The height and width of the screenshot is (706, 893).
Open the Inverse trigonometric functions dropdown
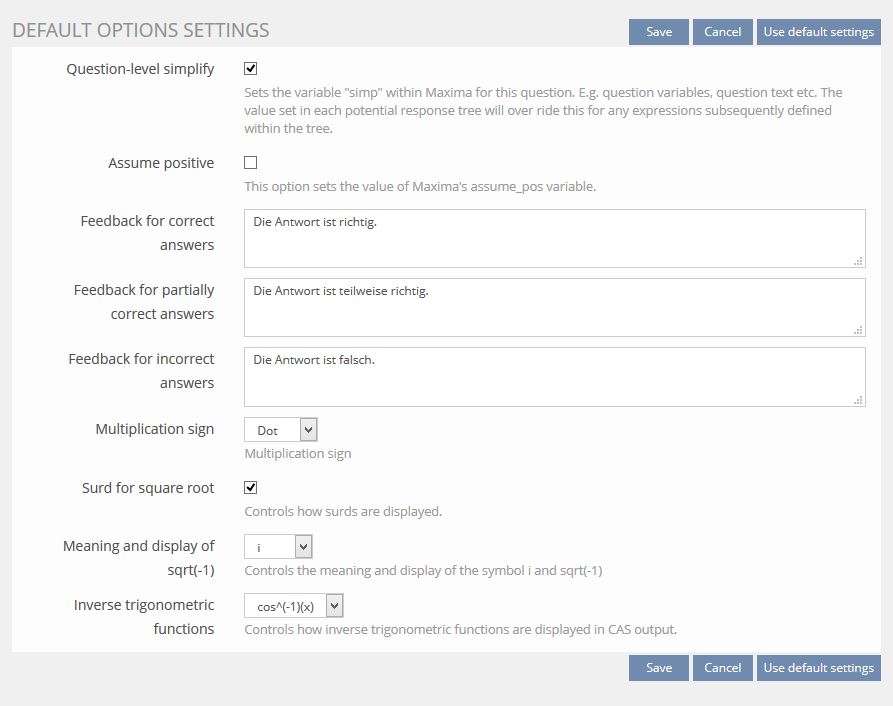[x=294, y=606]
